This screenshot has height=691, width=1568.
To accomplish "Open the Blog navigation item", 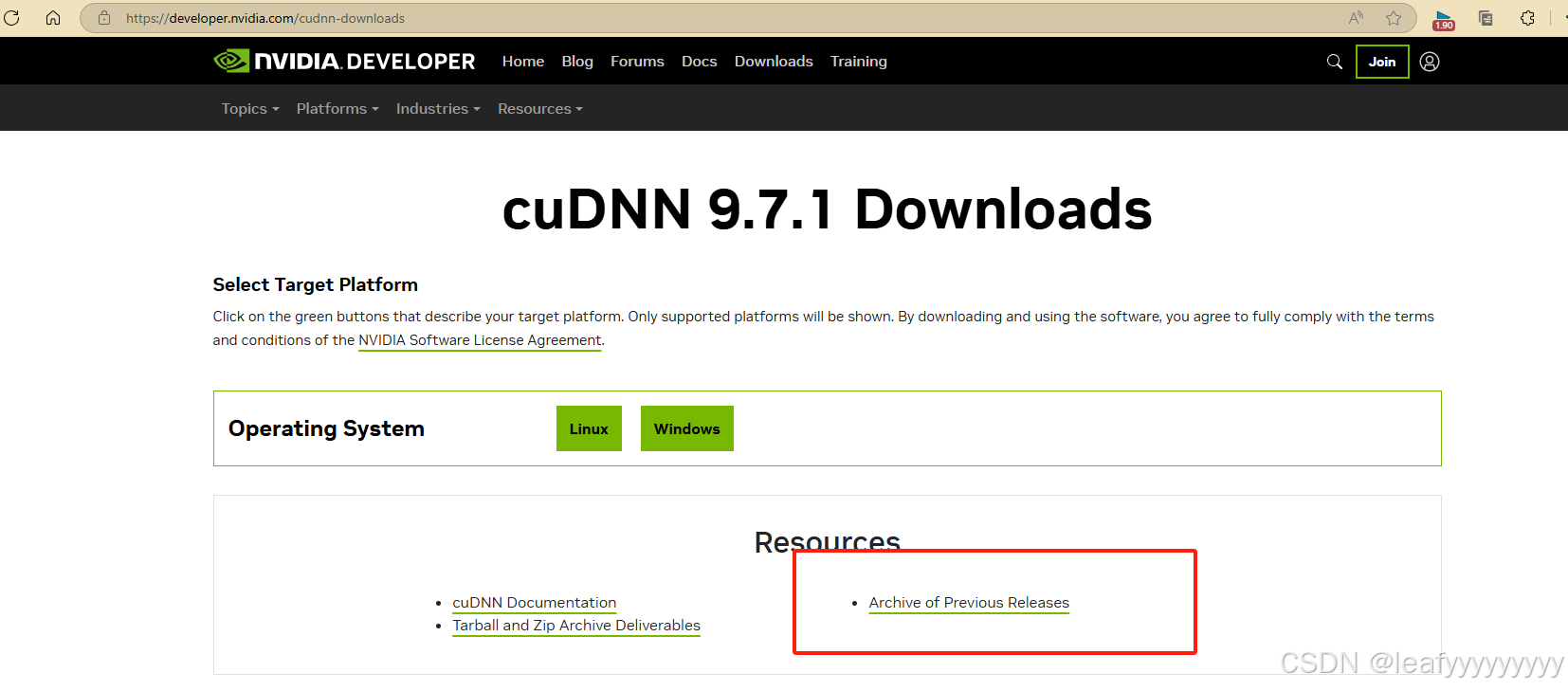I will 577,62.
